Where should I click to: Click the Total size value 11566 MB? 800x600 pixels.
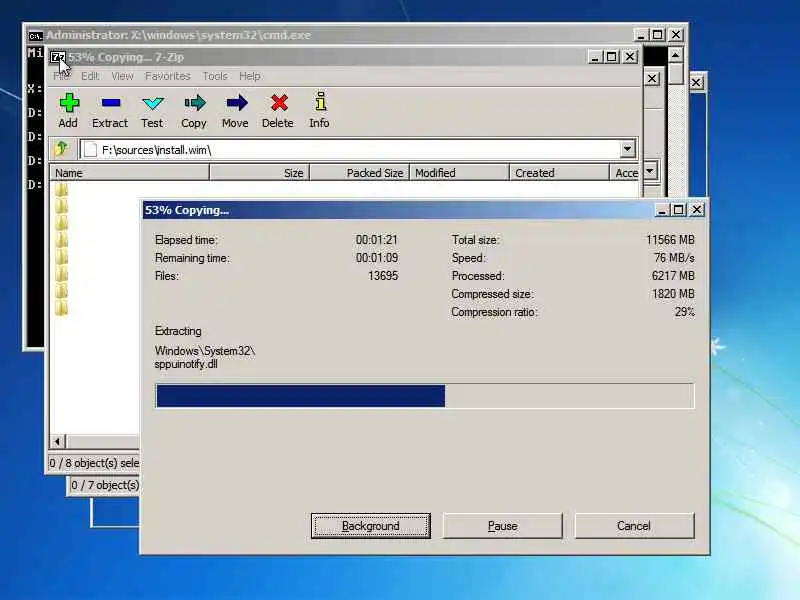point(670,239)
